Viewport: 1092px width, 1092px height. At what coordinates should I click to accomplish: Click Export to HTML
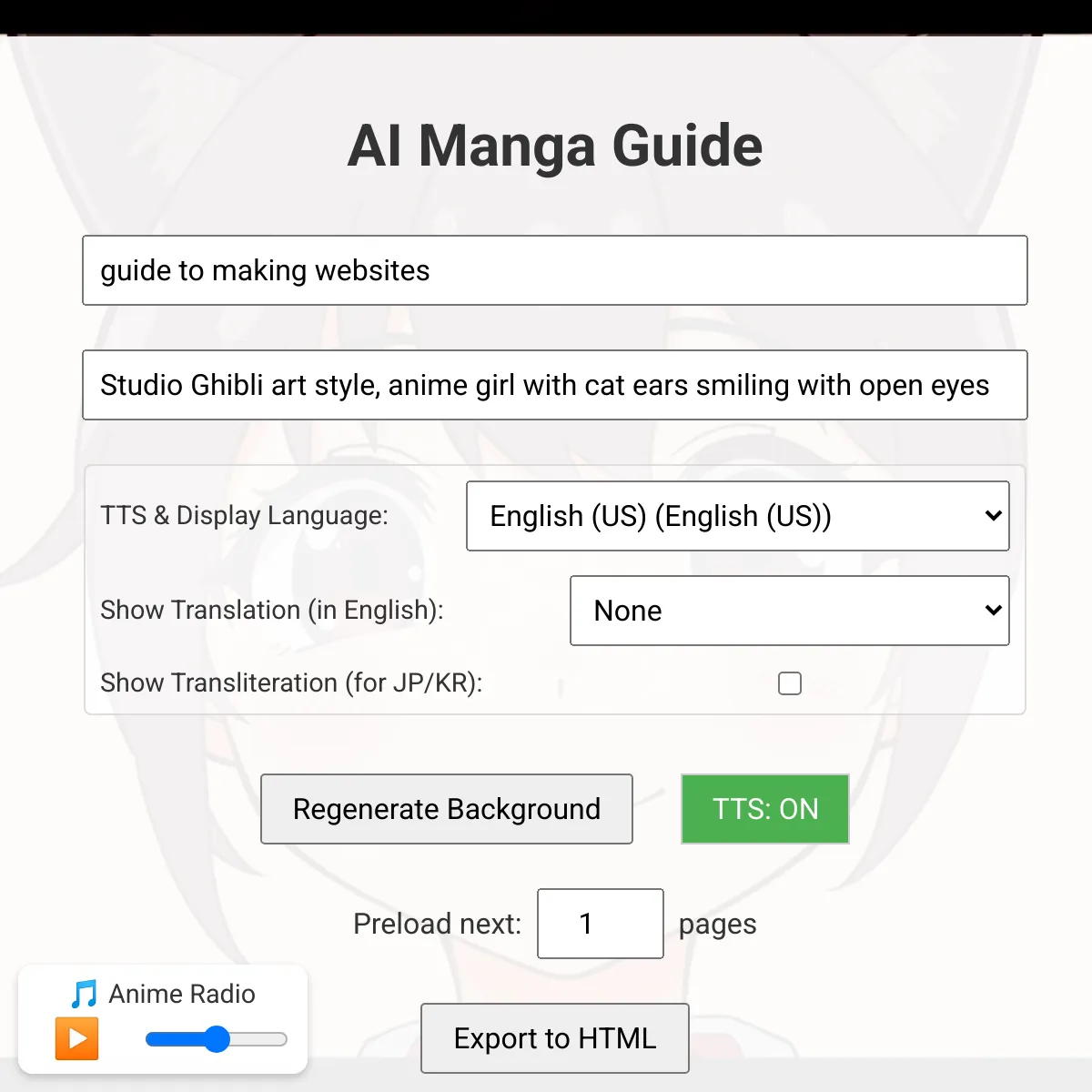point(554,1038)
